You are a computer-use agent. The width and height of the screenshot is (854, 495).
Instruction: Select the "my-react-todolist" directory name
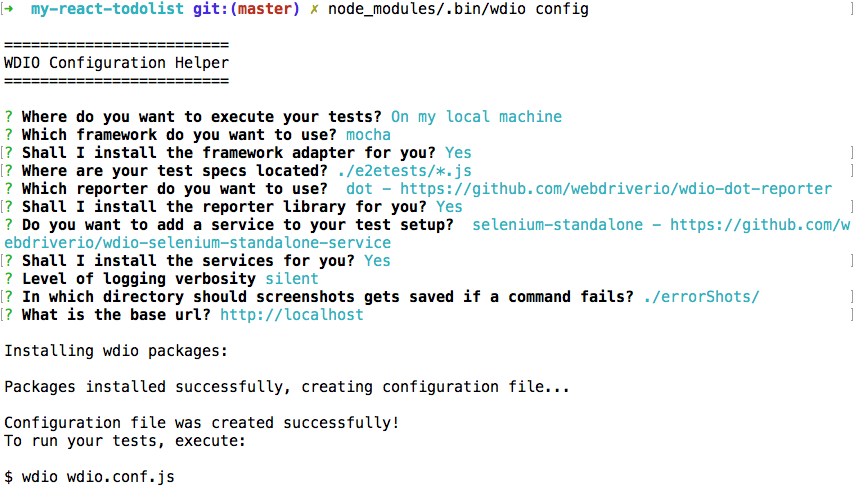(x=102, y=9)
